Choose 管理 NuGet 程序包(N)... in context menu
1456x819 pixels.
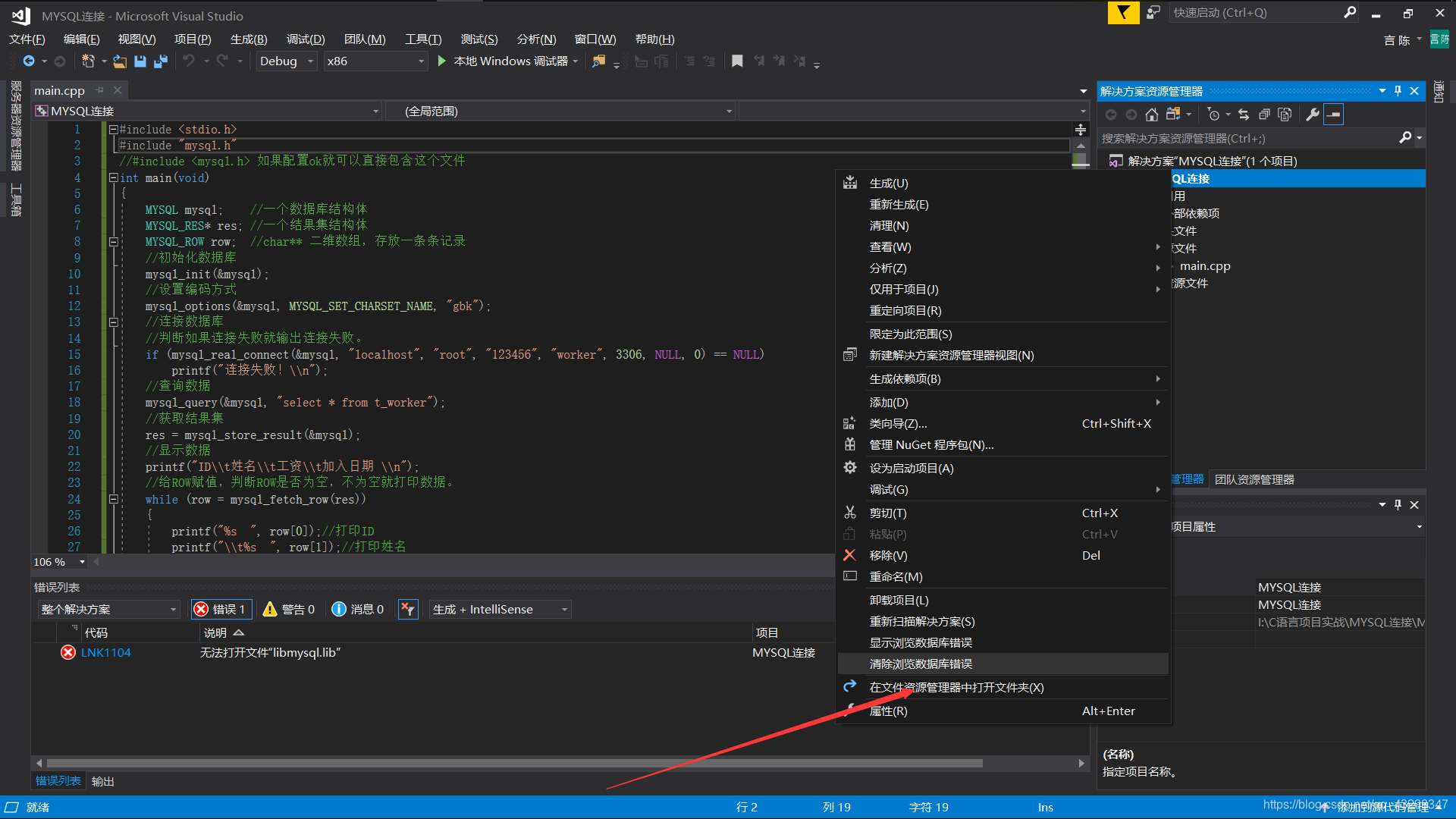[1003, 445]
